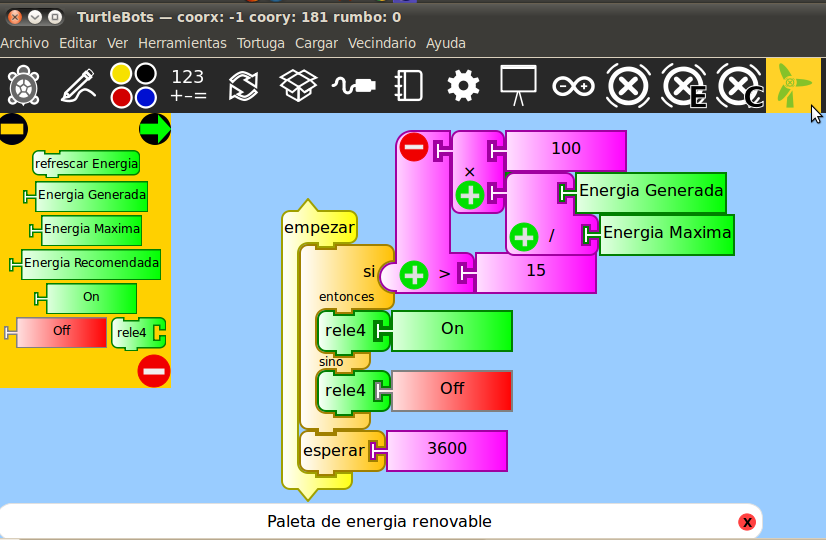
Task: Select 'refrescar Energia' block in palette
Action: pos(86,164)
